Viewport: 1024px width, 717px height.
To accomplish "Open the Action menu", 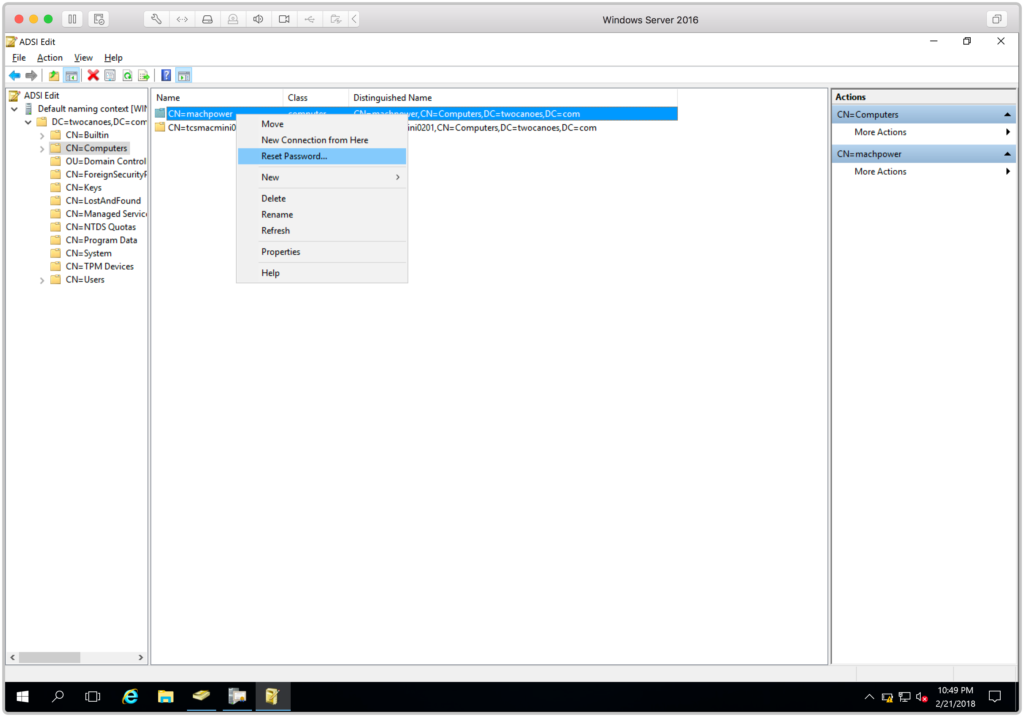I will coord(50,58).
